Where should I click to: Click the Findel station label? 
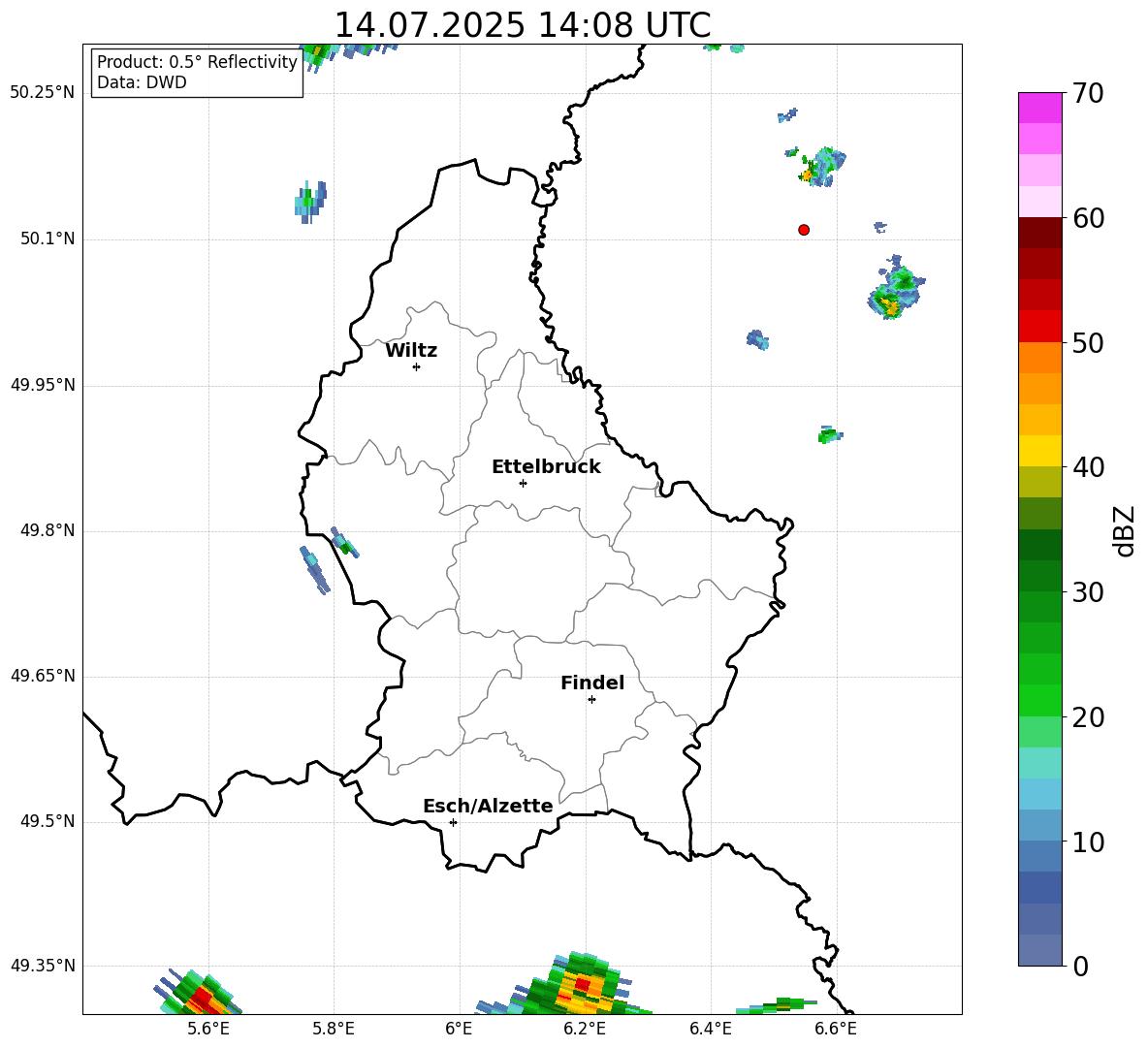[x=592, y=683]
